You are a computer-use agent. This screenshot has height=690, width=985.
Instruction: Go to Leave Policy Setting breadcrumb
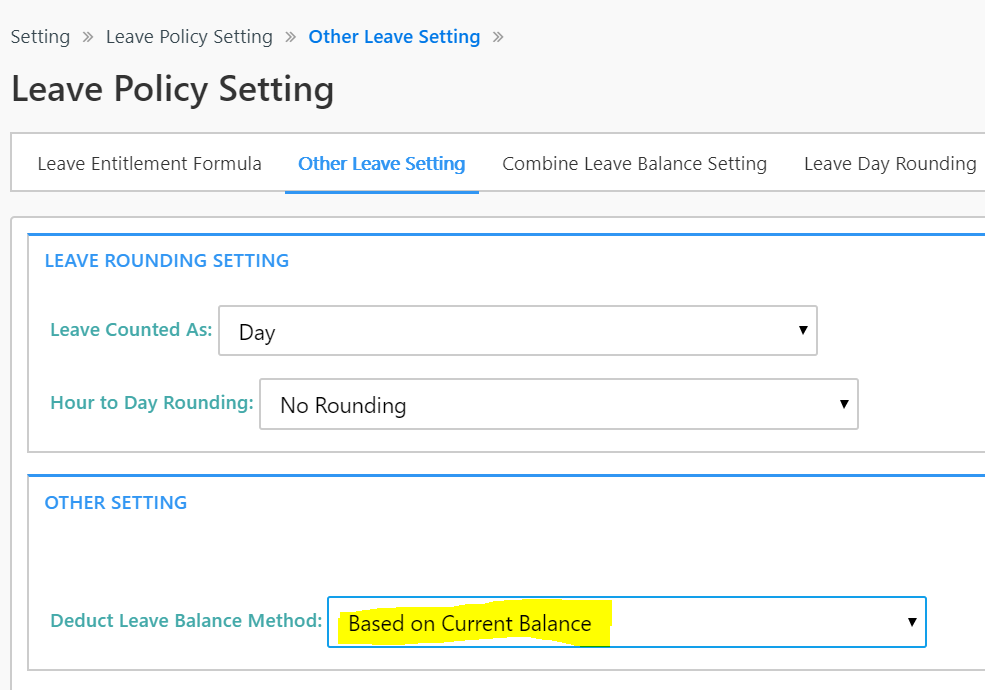189,37
